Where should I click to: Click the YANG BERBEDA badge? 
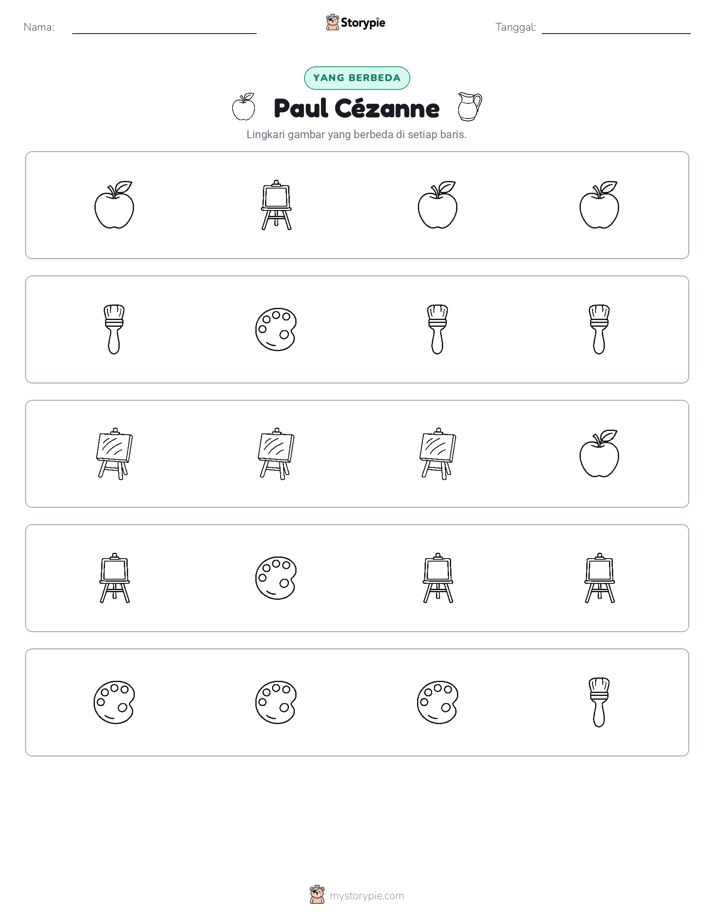[357, 78]
